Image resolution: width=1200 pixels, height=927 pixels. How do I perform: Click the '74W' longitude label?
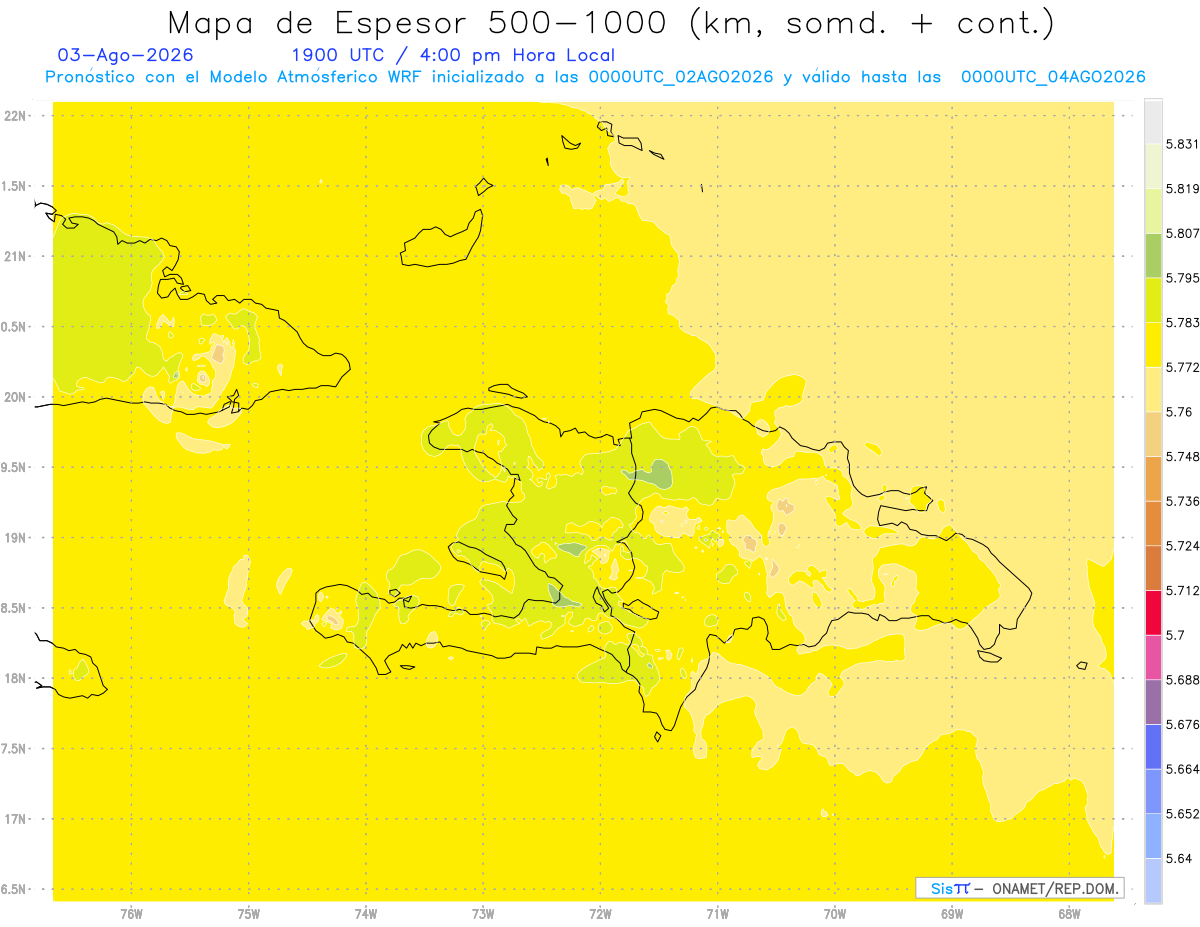(x=365, y=914)
